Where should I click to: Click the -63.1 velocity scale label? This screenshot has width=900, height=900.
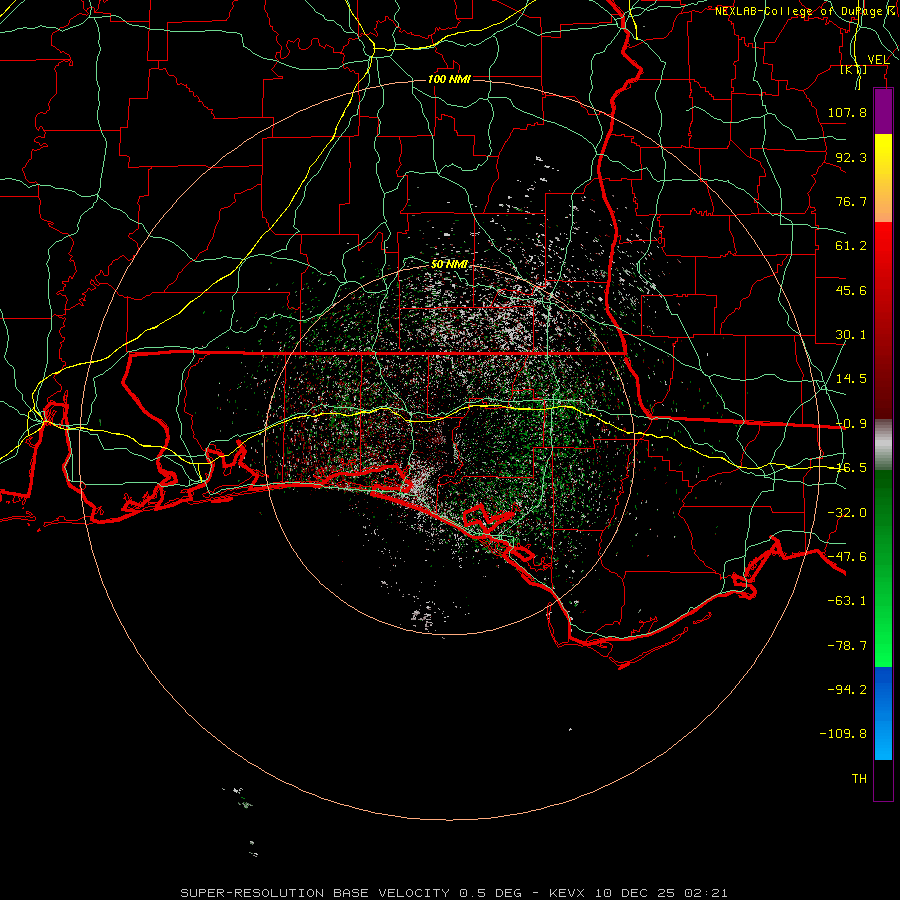coord(847,601)
